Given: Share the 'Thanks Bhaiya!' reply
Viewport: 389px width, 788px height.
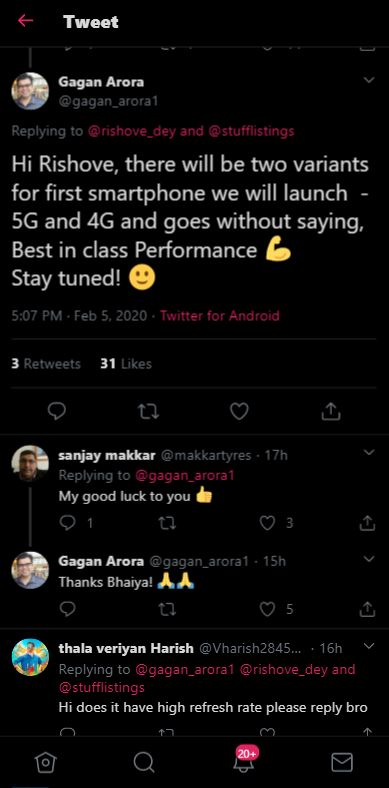Looking at the screenshot, I should coord(367,610).
